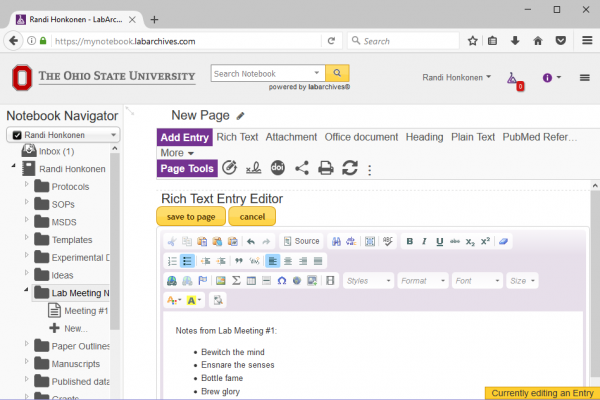Insert a special character with omega icon
This screenshot has height=400, width=600.
(282, 281)
